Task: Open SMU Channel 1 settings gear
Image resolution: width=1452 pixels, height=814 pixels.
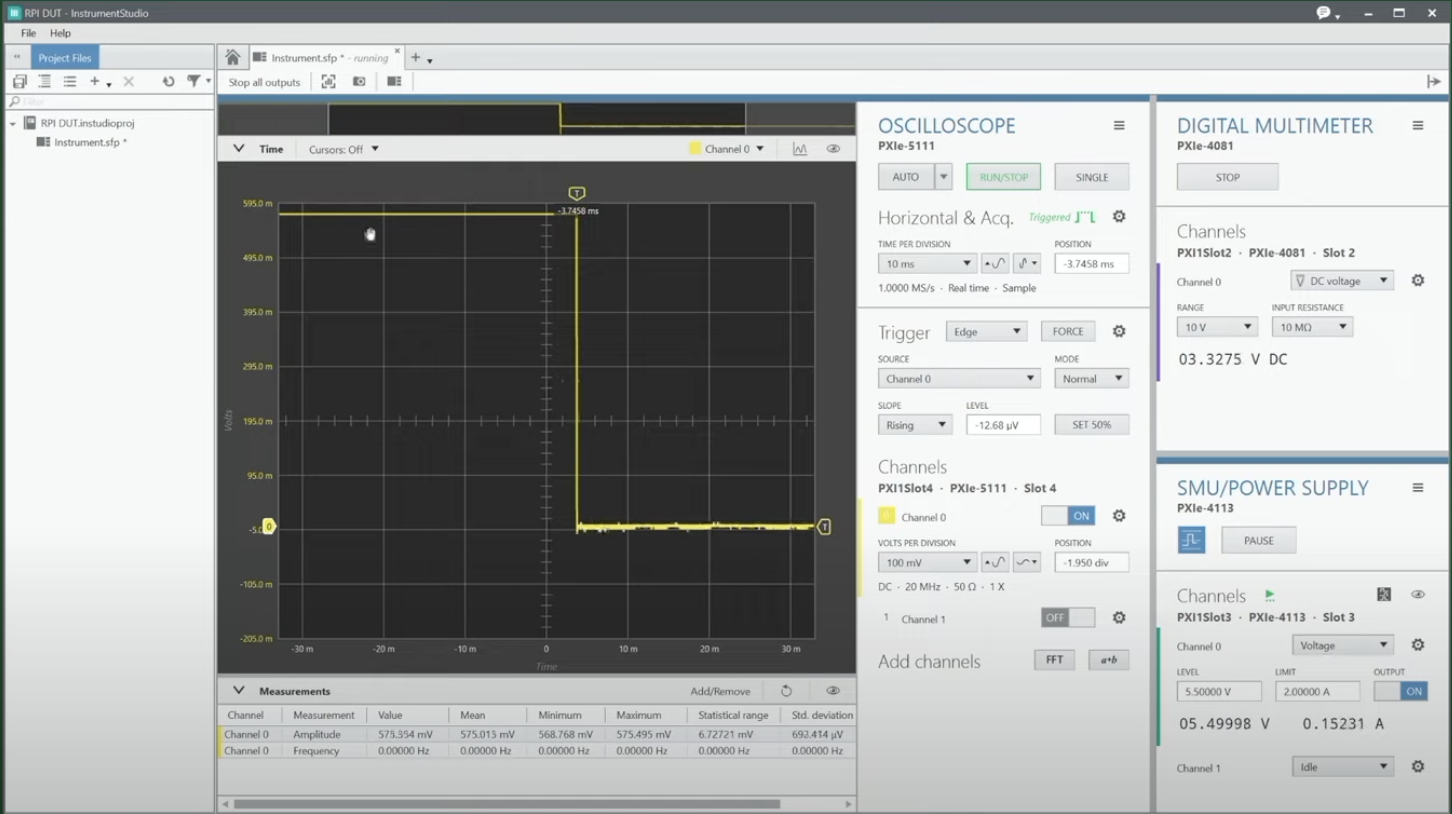Action: [x=1418, y=767]
